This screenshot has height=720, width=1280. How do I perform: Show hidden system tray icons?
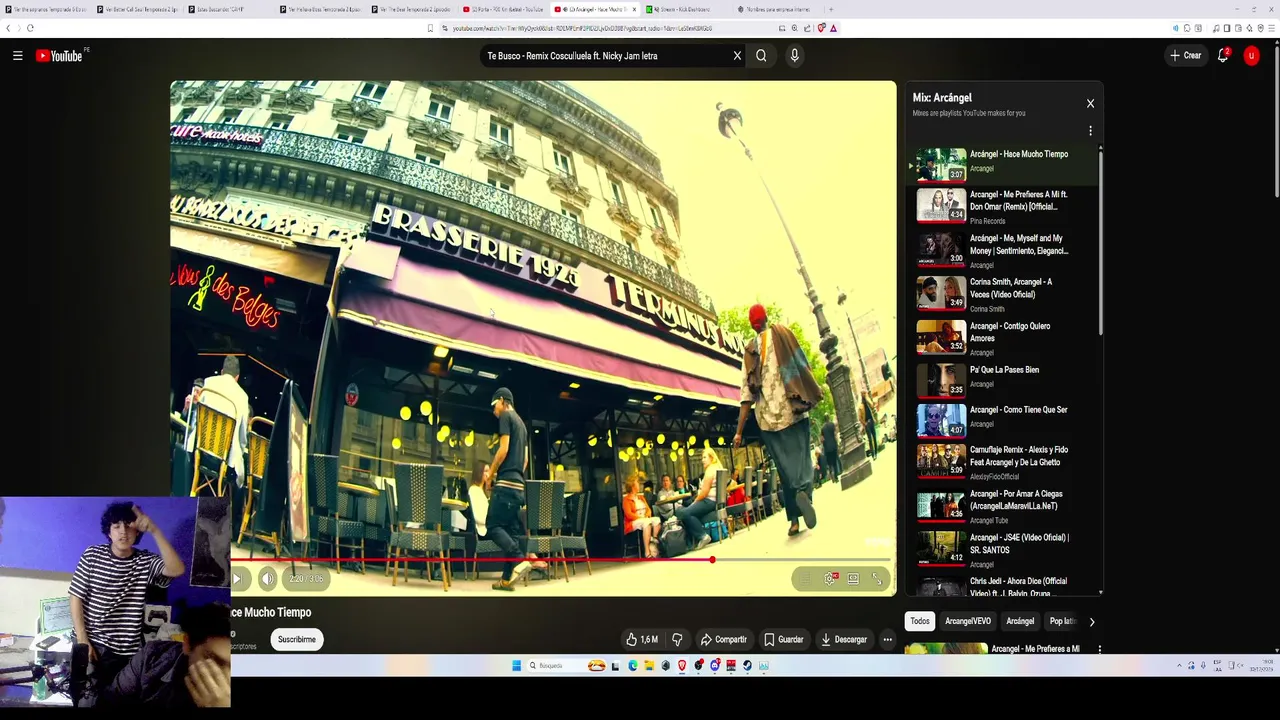[1178, 665]
